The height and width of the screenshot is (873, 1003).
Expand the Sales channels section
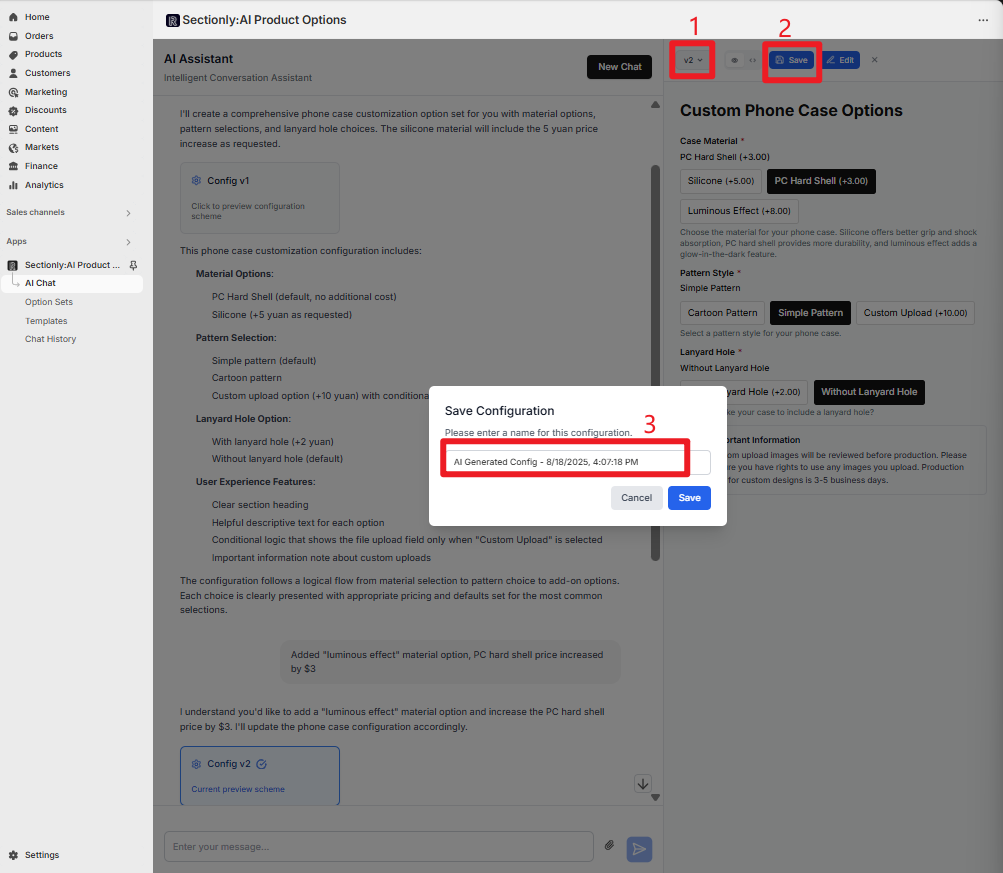(127, 213)
